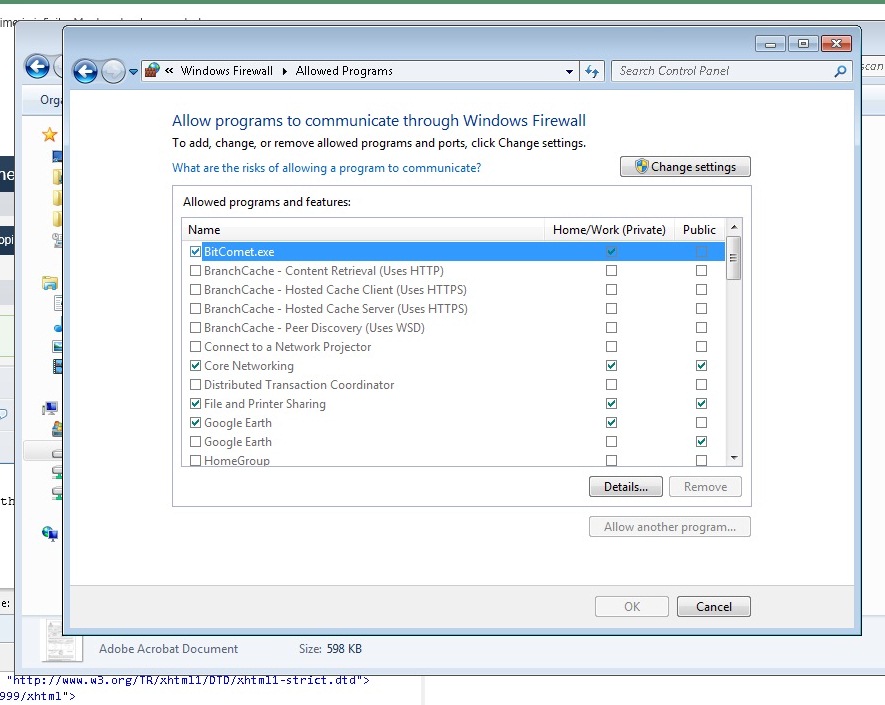The image size is (885, 705).
Task: Select the Core Networking row text
Action: pos(248,366)
